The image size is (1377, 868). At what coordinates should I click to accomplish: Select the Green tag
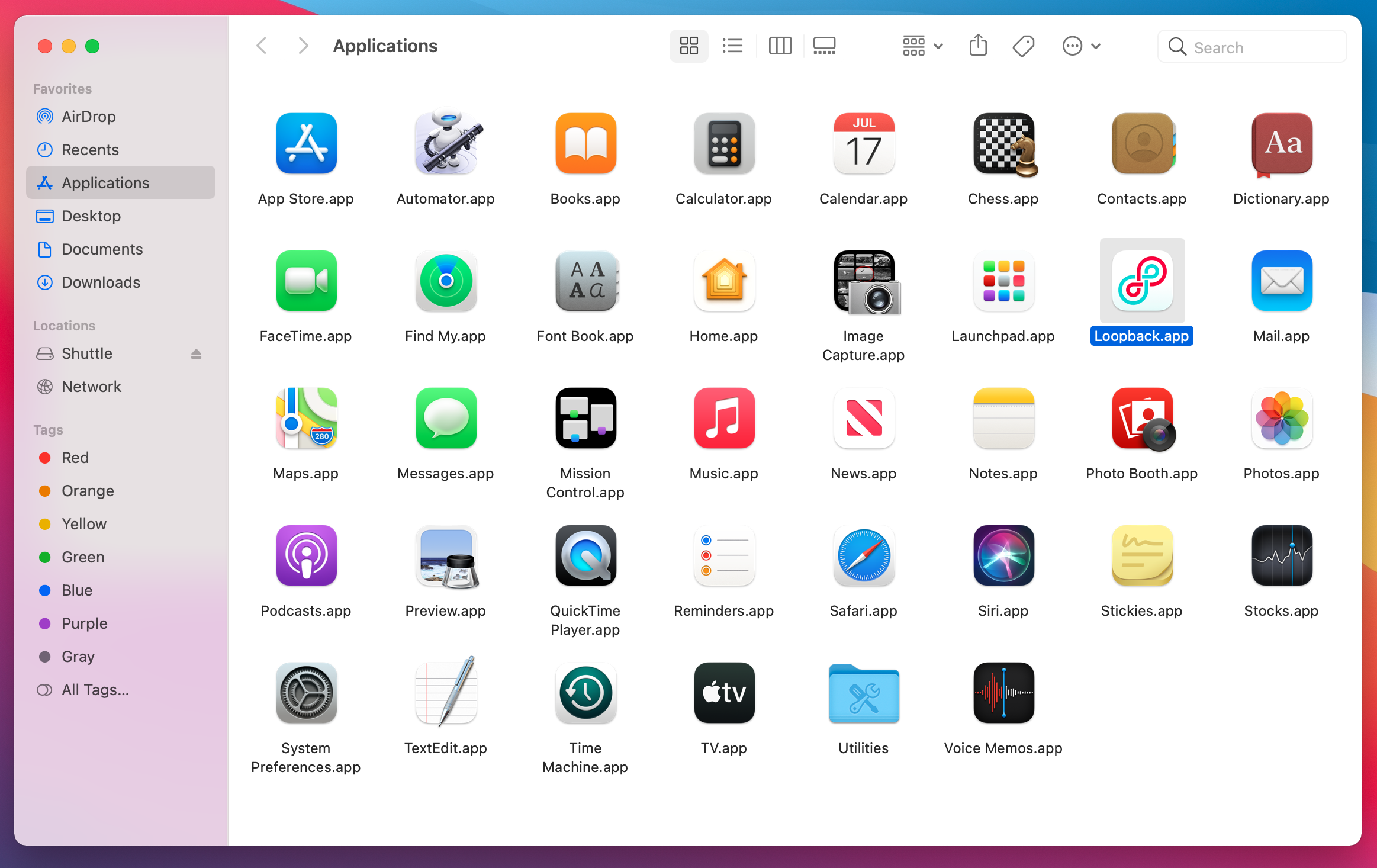(121, 557)
